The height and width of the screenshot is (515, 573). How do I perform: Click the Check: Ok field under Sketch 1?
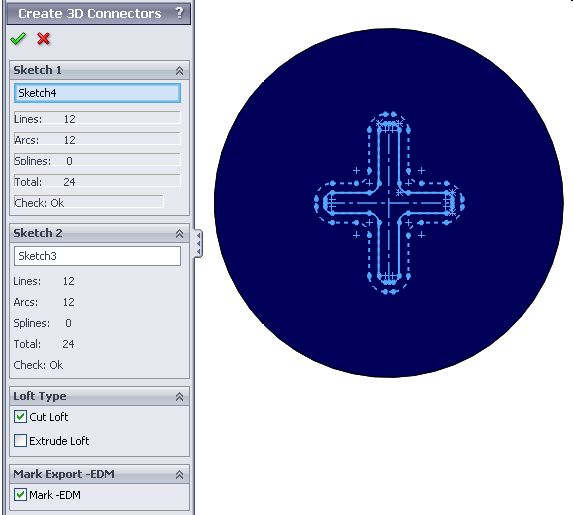(x=88, y=202)
